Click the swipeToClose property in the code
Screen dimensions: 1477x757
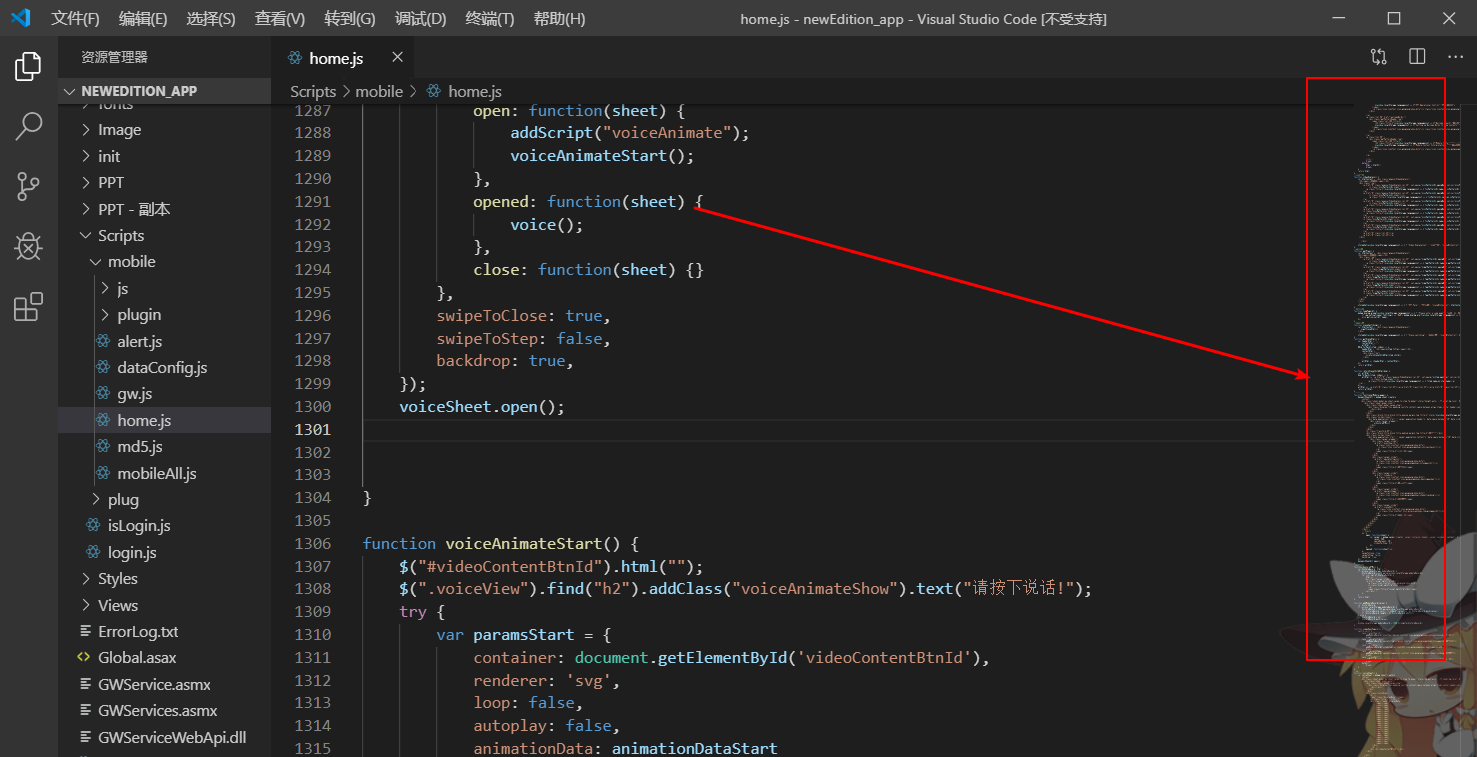coord(491,315)
